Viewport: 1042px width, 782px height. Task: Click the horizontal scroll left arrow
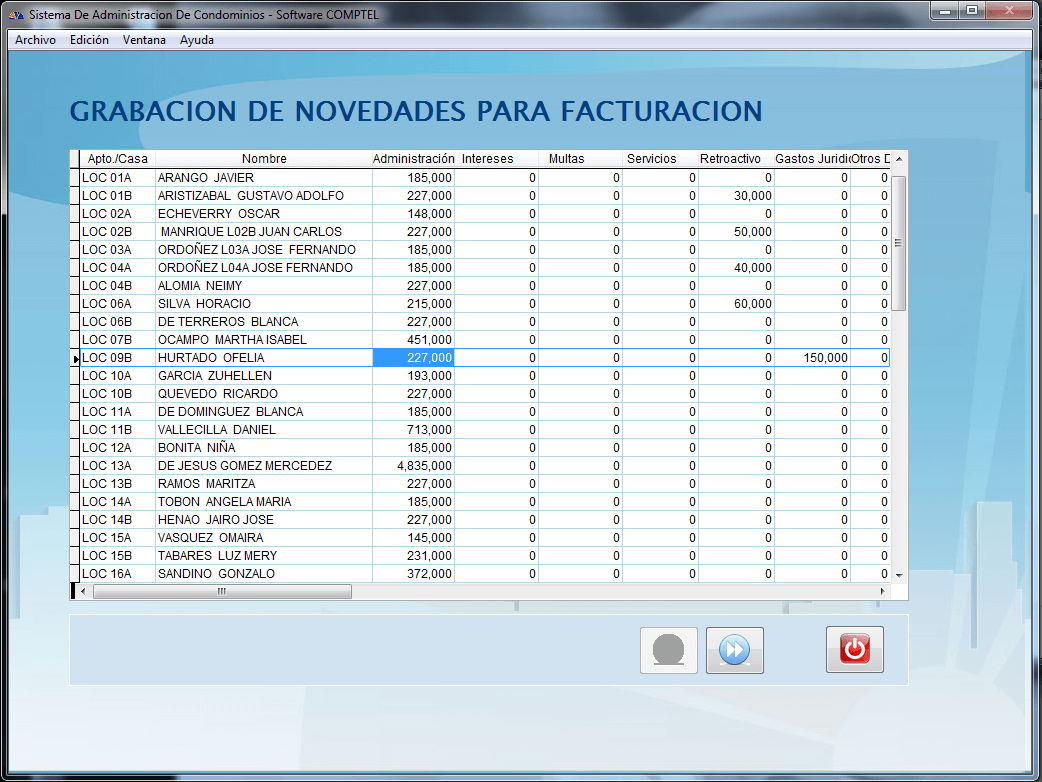pos(83,591)
